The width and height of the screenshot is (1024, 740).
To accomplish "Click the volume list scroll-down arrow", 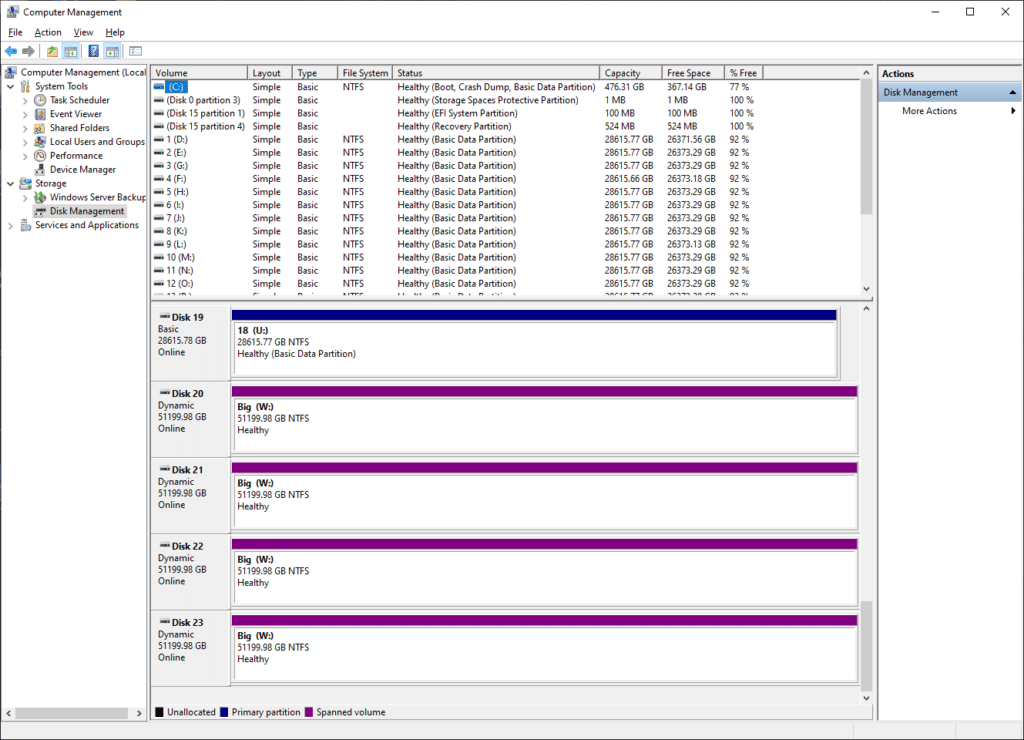I will pyautogui.click(x=867, y=289).
